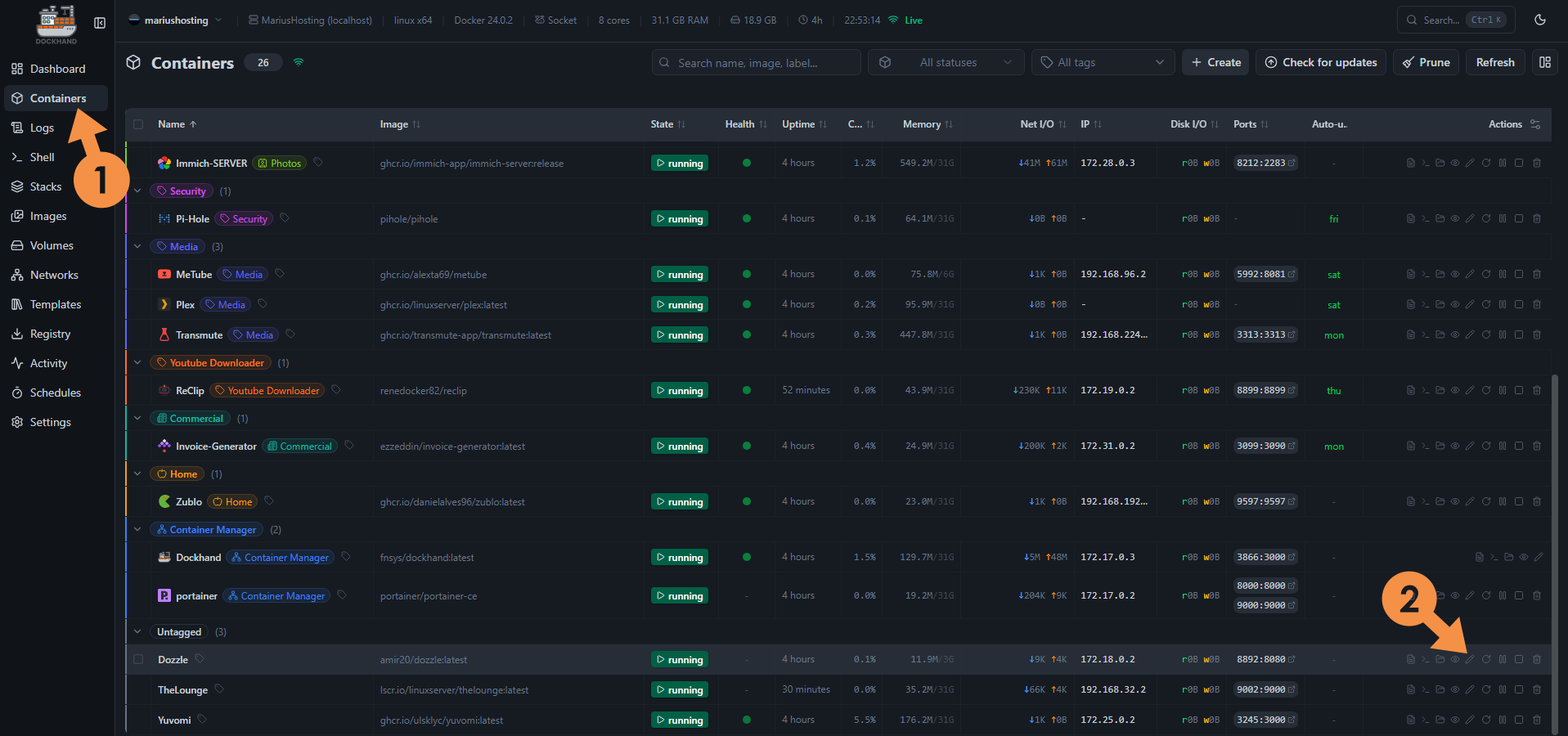
Task: Open the table column settings icon
Action: point(1535,124)
